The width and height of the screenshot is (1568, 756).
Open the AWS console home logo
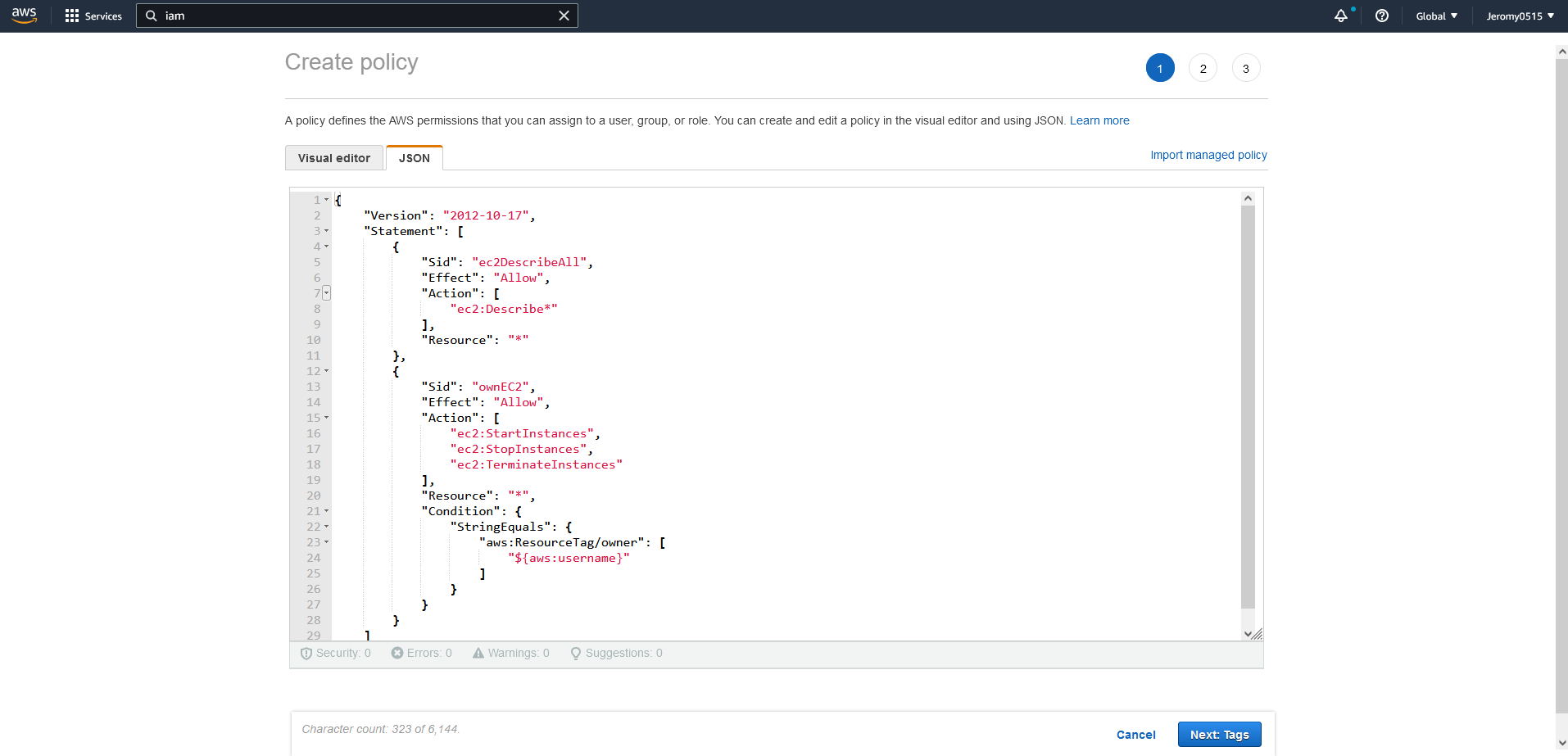(x=25, y=16)
